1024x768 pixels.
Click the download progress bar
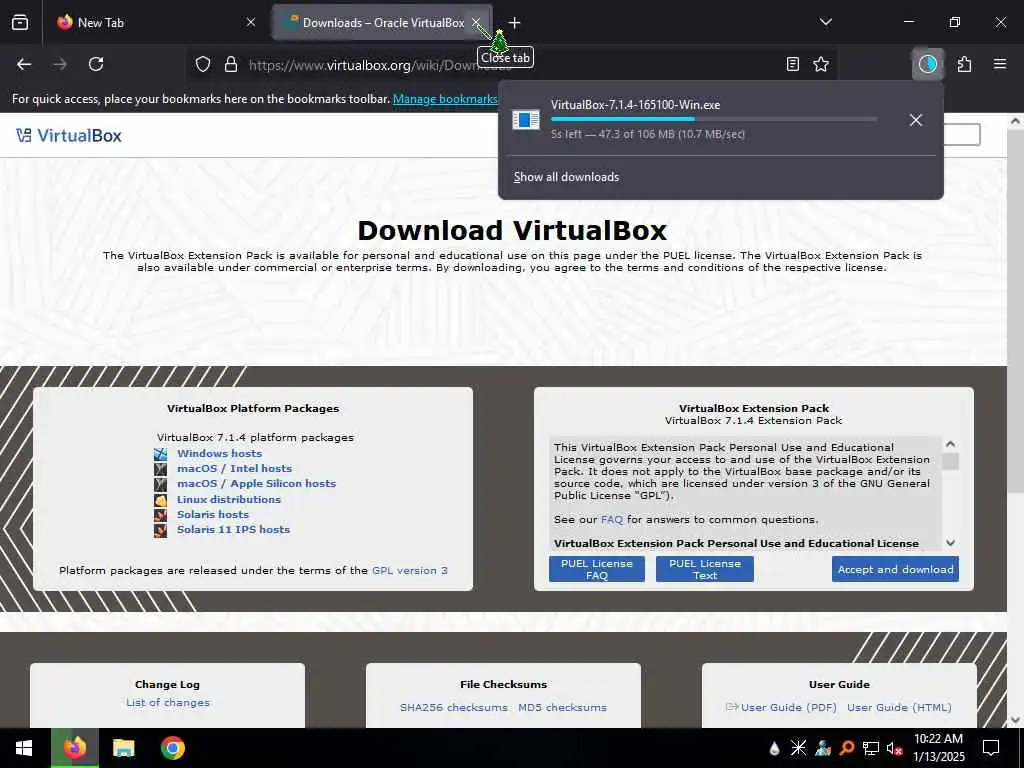(x=714, y=120)
